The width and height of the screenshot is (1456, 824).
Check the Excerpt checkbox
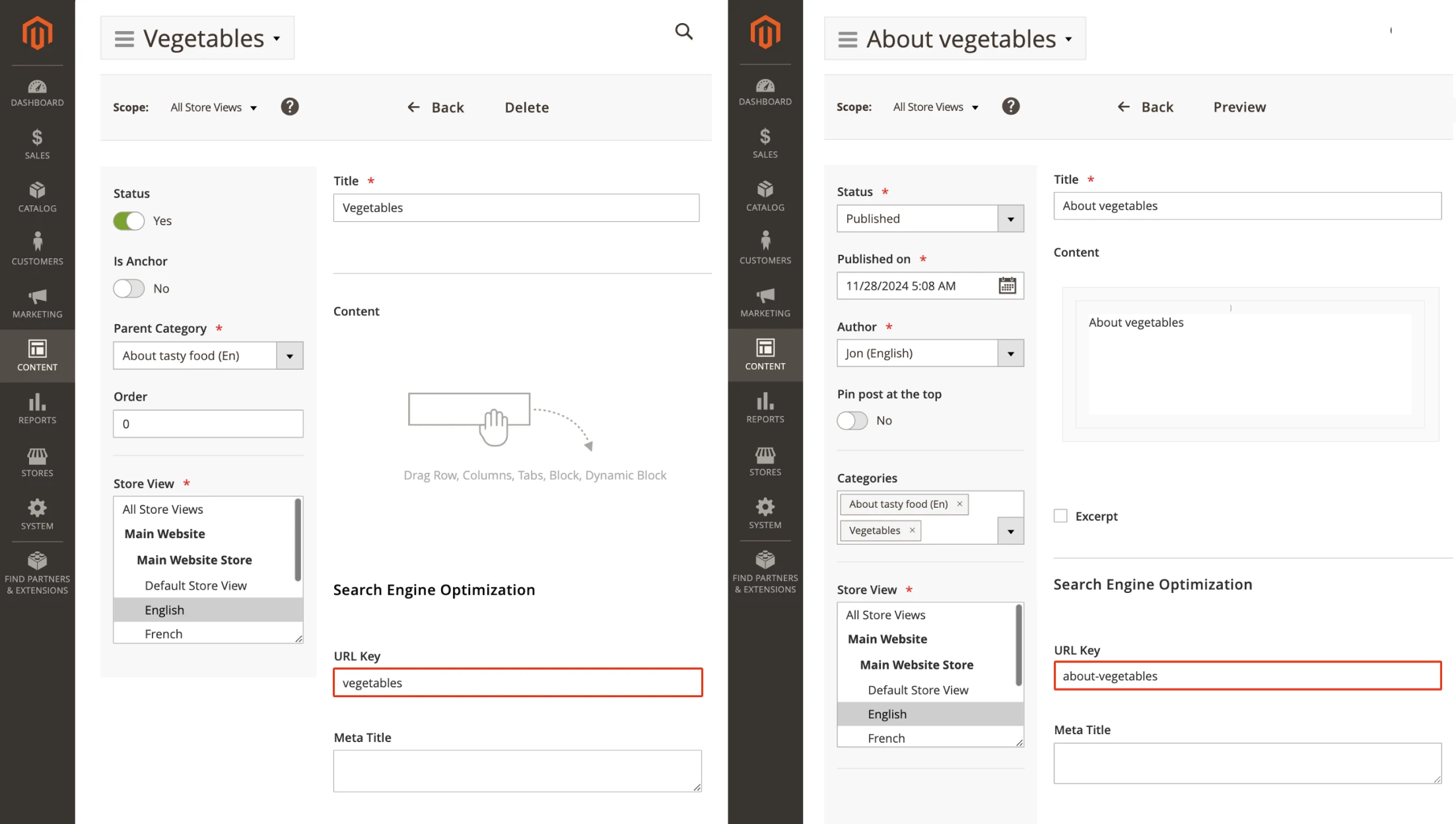click(1060, 516)
